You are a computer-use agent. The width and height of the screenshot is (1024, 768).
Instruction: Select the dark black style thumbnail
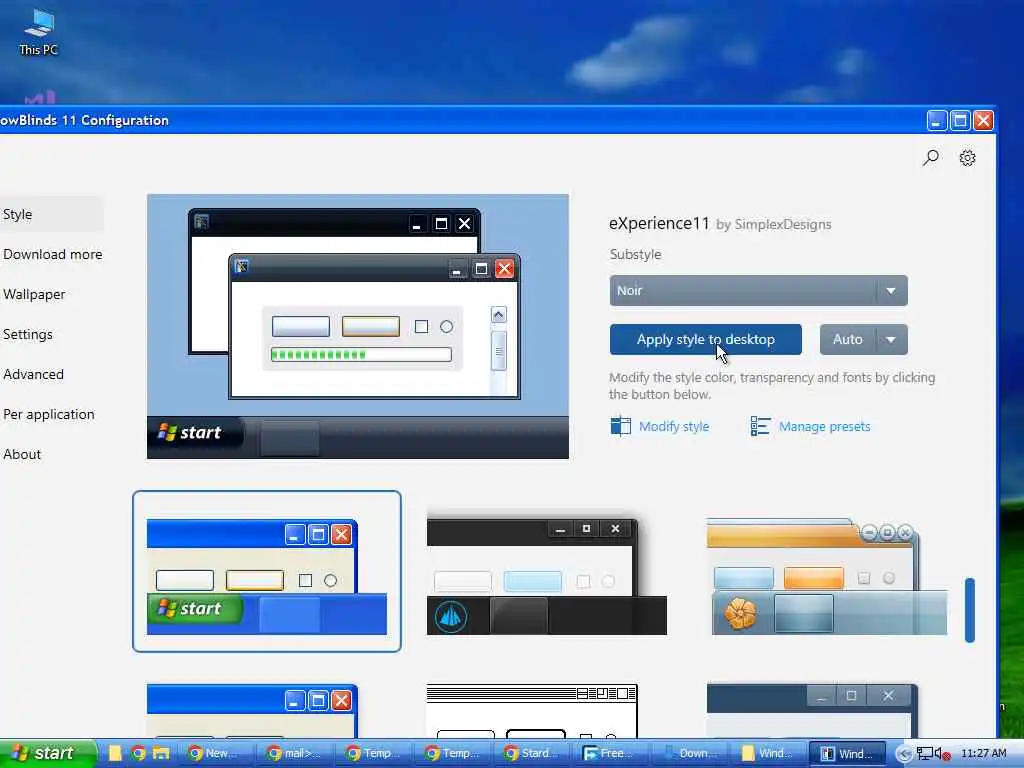[547, 575]
